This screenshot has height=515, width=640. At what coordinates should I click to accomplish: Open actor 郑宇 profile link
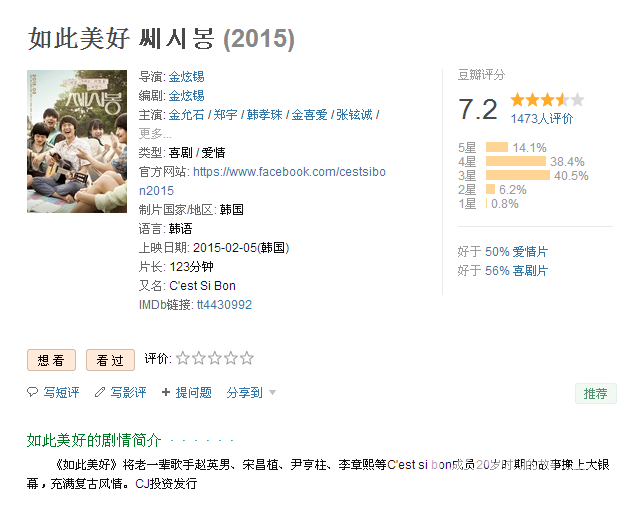point(226,115)
